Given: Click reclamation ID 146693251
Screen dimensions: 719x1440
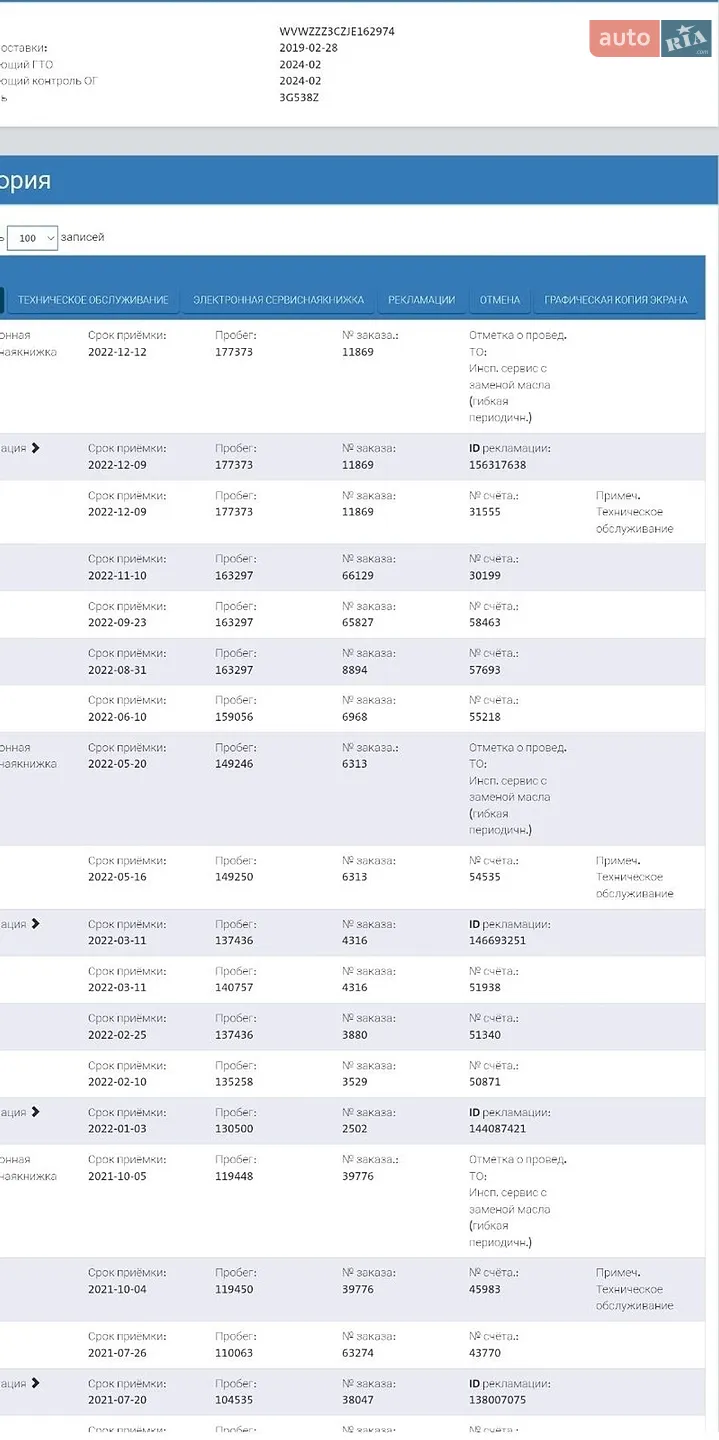Looking at the screenshot, I should pyautogui.click(x=497, y=940).
